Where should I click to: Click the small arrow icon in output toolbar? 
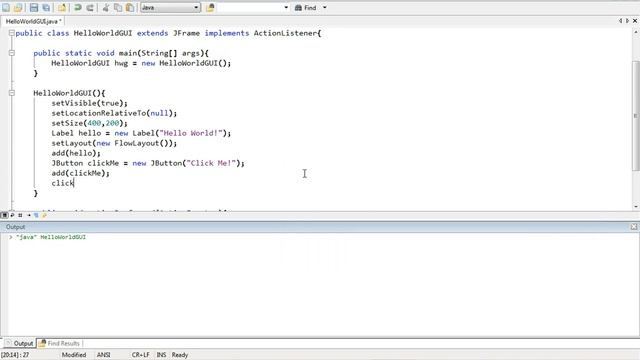(29, 215)
